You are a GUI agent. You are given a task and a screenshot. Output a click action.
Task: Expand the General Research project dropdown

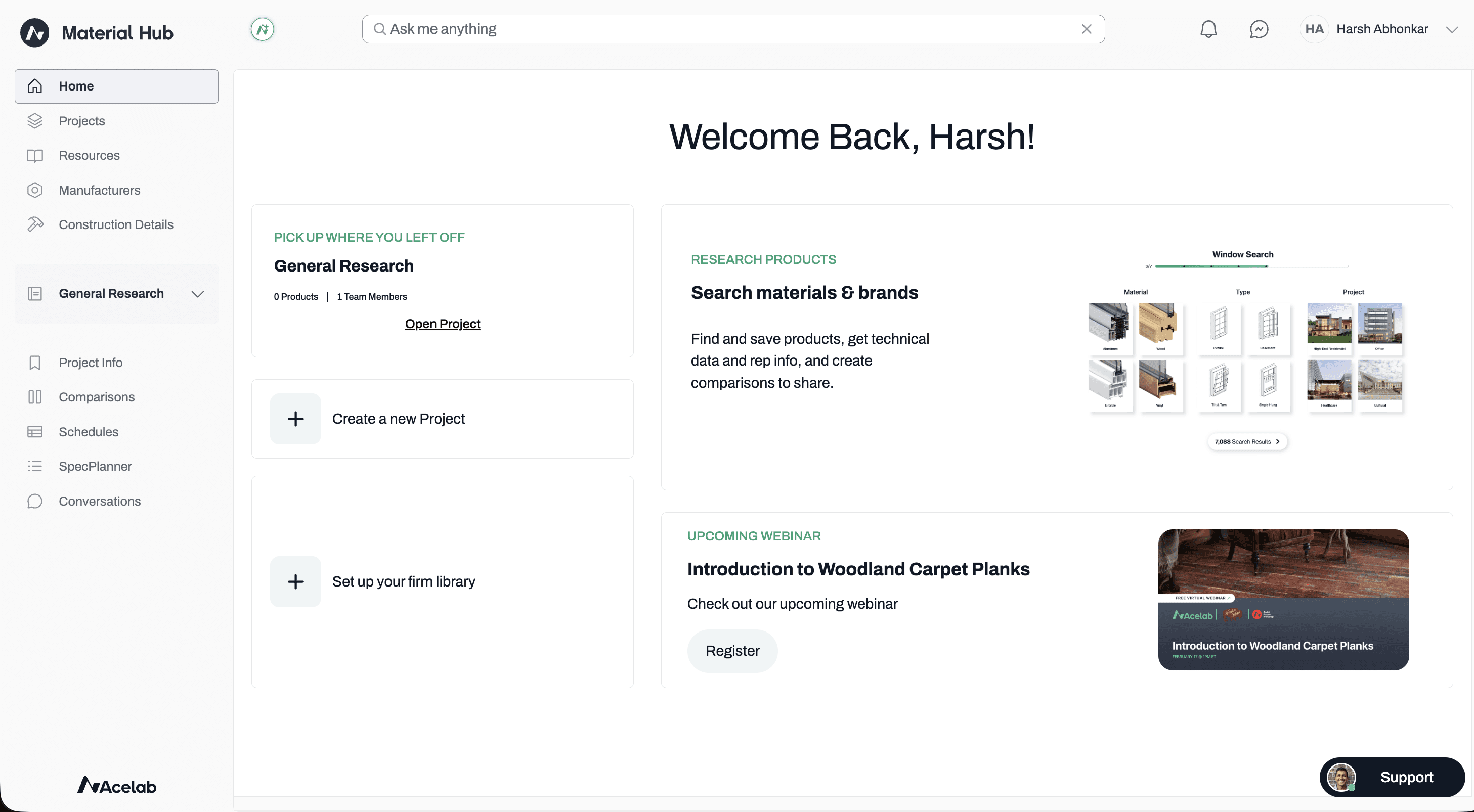[197, 294]
